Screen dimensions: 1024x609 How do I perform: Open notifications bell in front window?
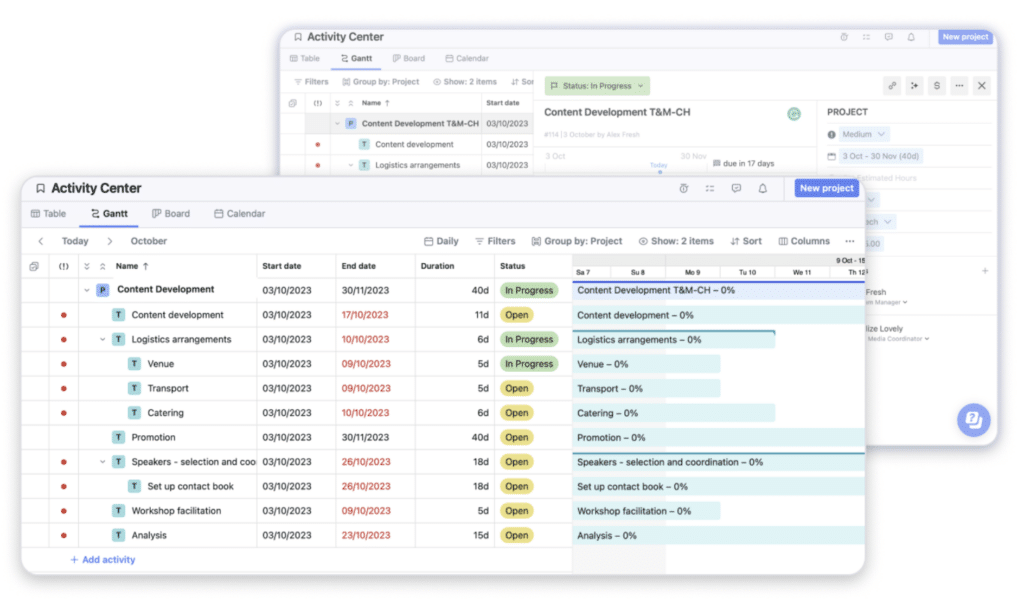pos(763,188)
